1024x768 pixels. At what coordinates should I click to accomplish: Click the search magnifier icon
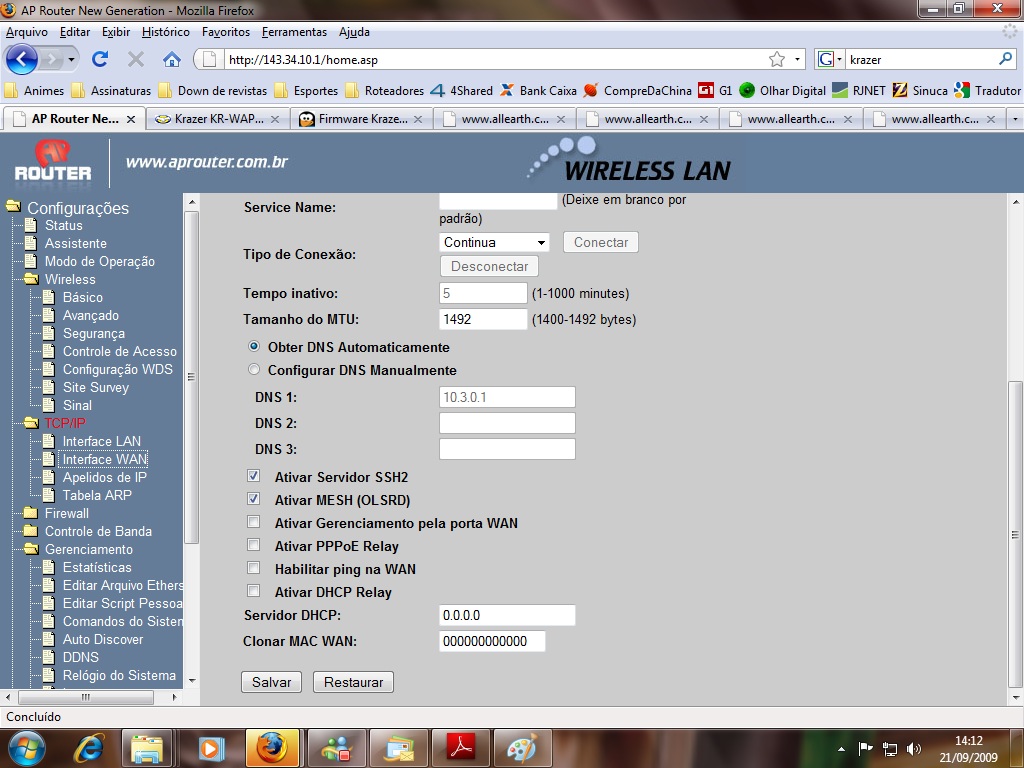[x=1006, y=59]
